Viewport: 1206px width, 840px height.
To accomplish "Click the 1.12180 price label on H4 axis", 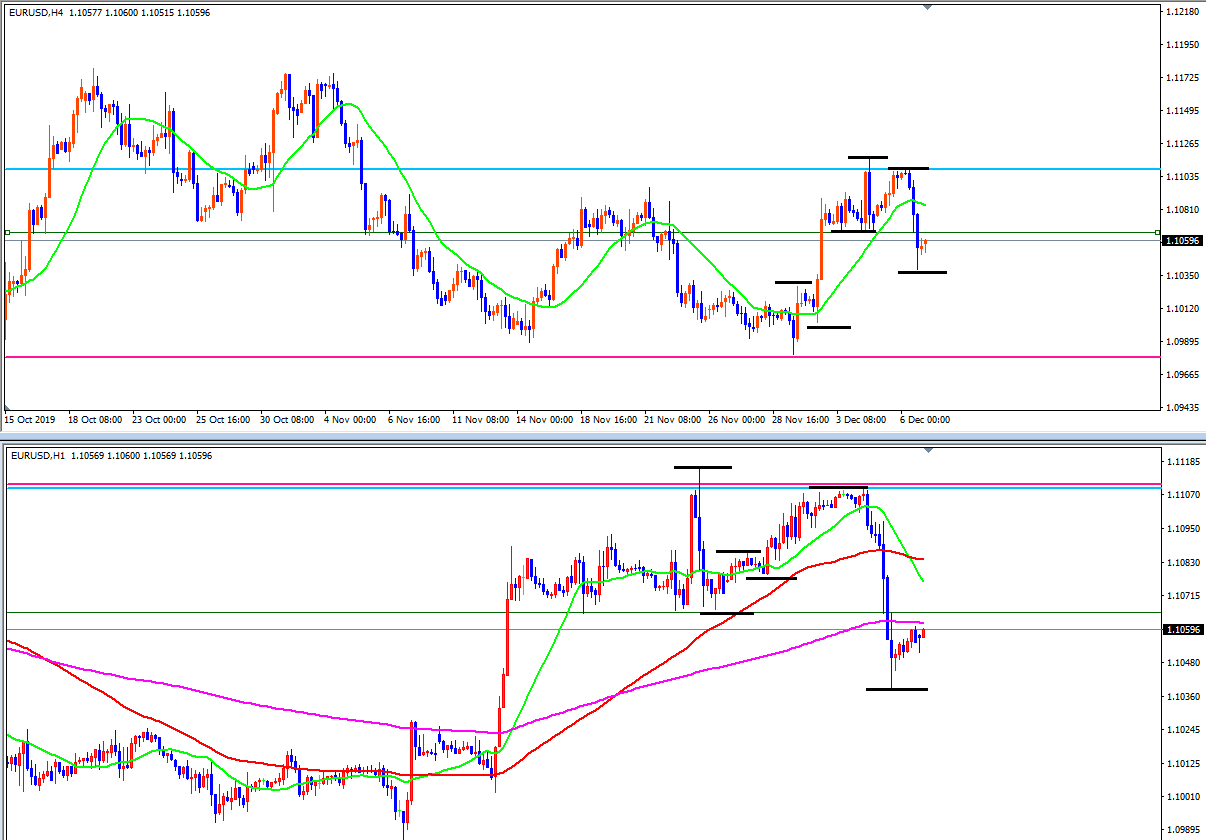I will (x=1183, y=12).
